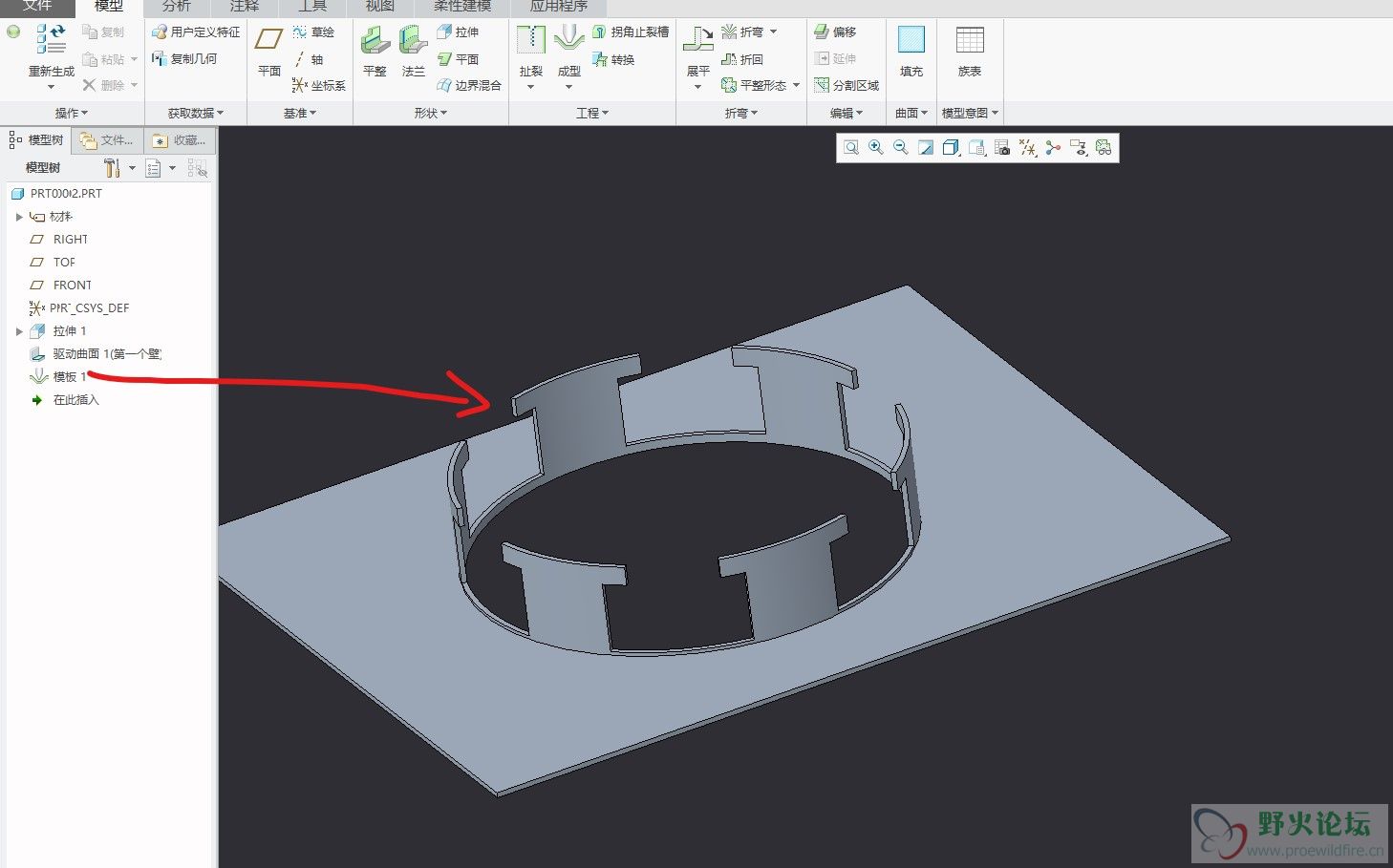This screenshot has height=868, width=1393.
Task: Click the zoom out magnifier icon
Action: click(901, 148)
